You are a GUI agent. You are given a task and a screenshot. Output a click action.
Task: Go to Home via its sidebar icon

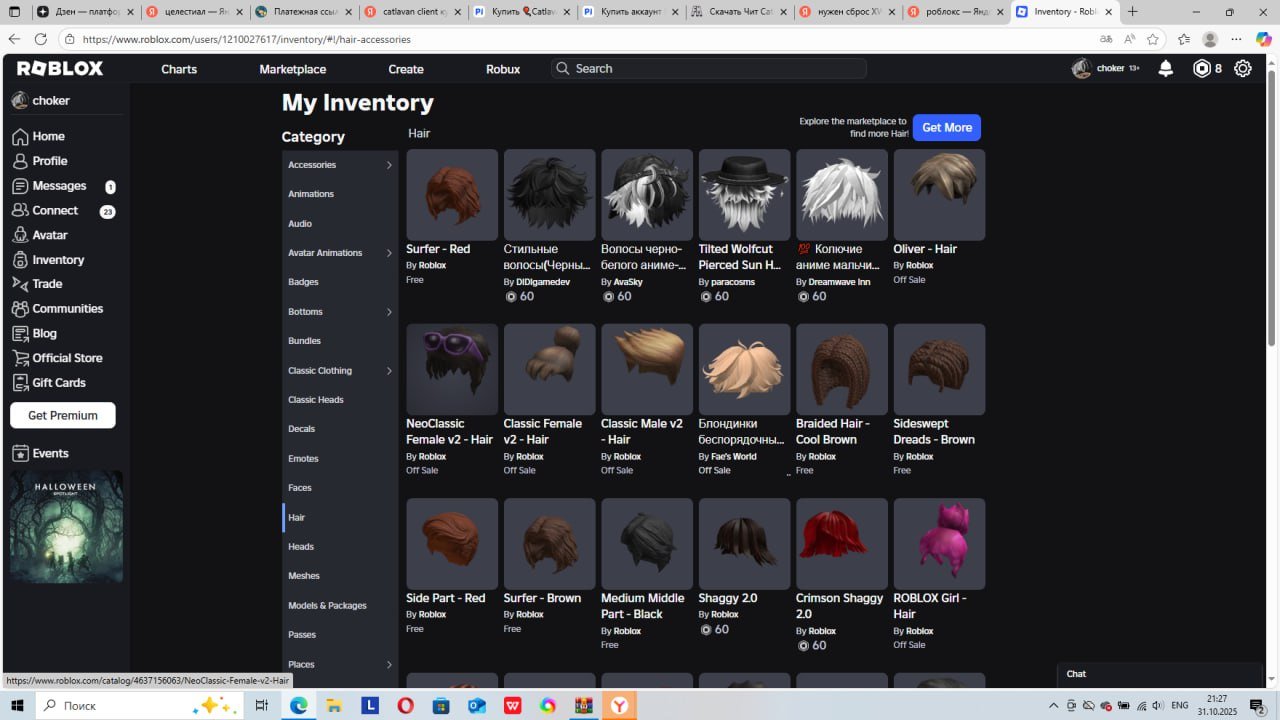[20, 136]
